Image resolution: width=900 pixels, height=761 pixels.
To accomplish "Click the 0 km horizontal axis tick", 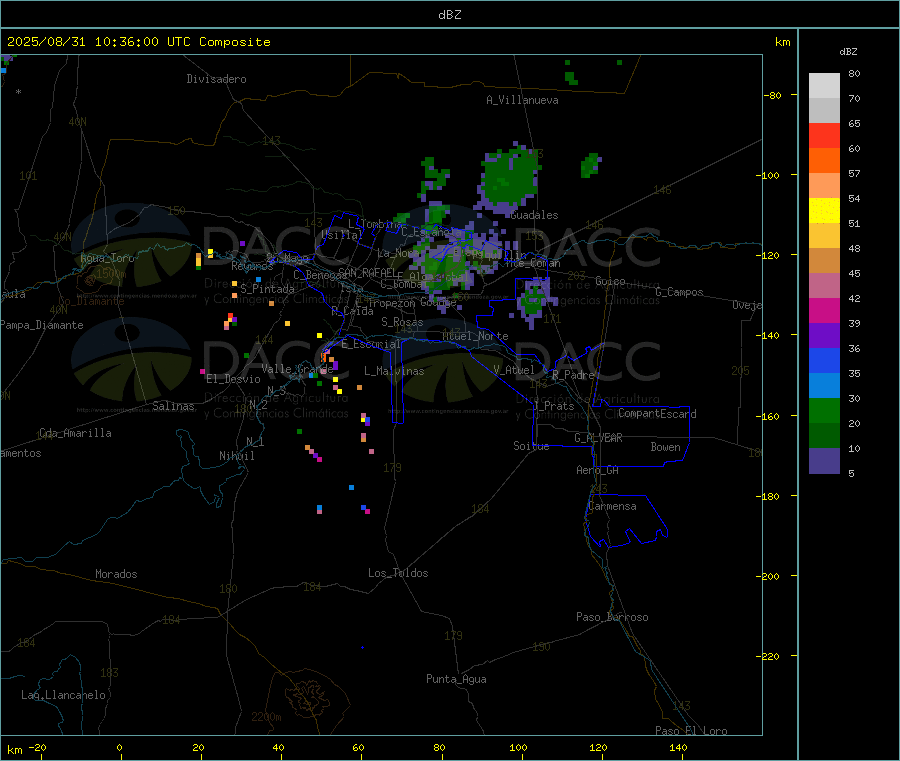I will pyautogui.click(x=119, y=747).
